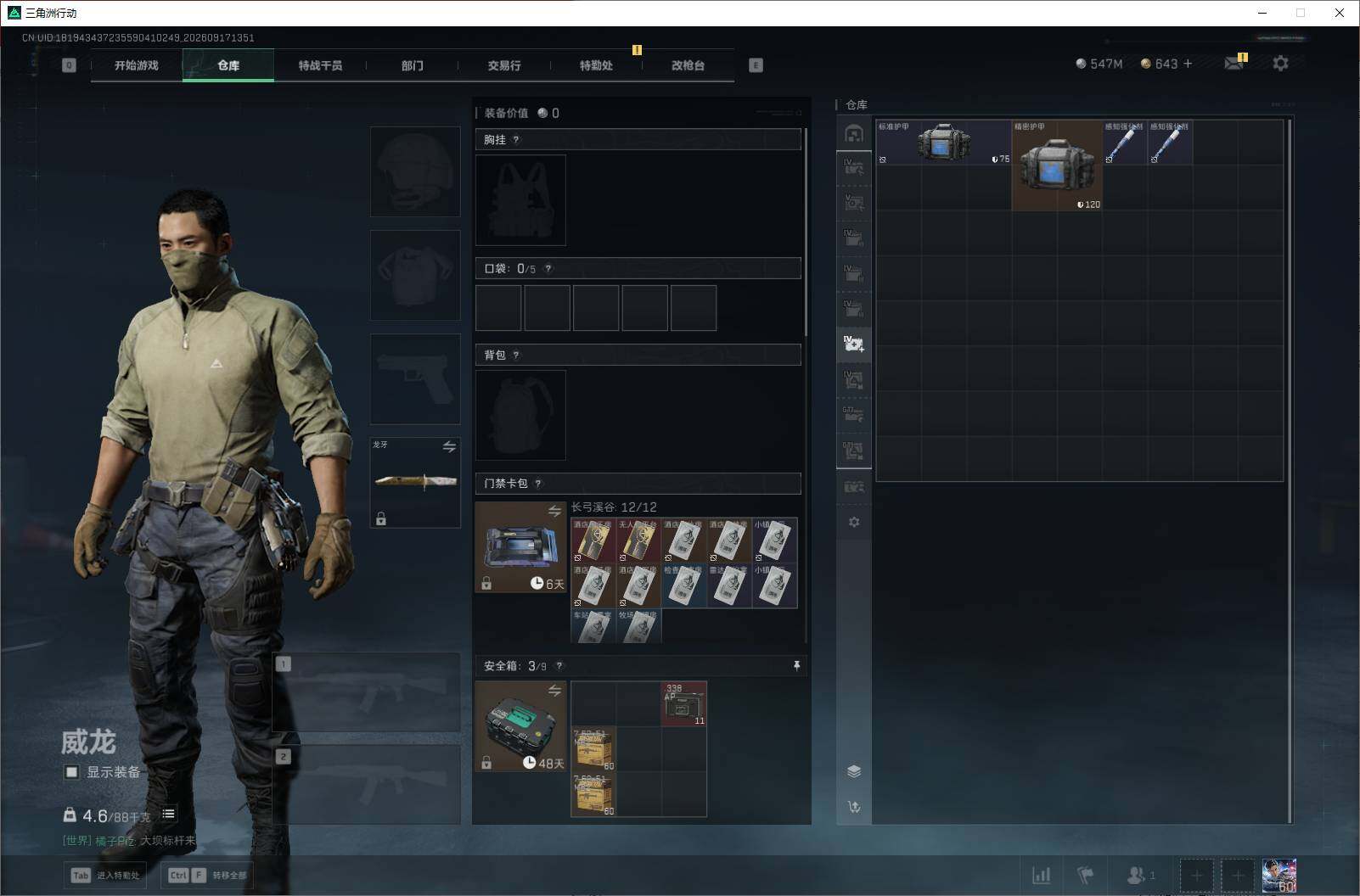This screenshot has height=896, width=1360.
Task: Select the helmet equipment slot
Action: (x=415, y=171)
